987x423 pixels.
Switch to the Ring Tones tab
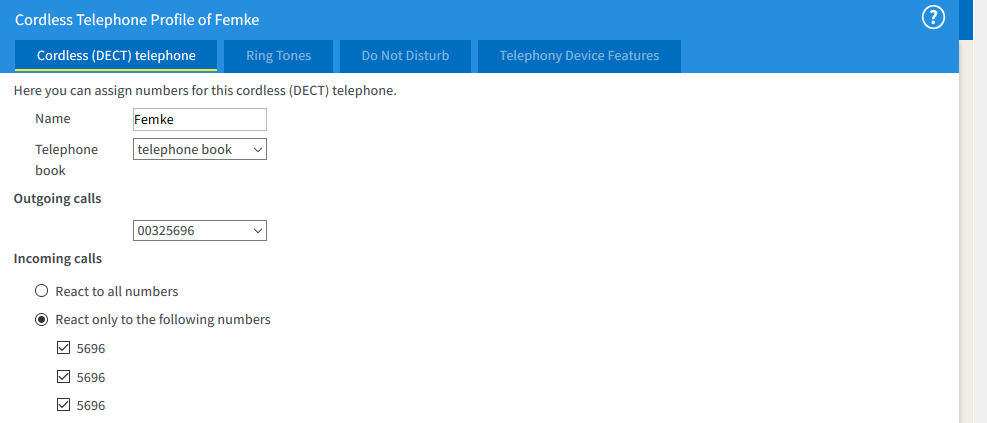point(278,56)
